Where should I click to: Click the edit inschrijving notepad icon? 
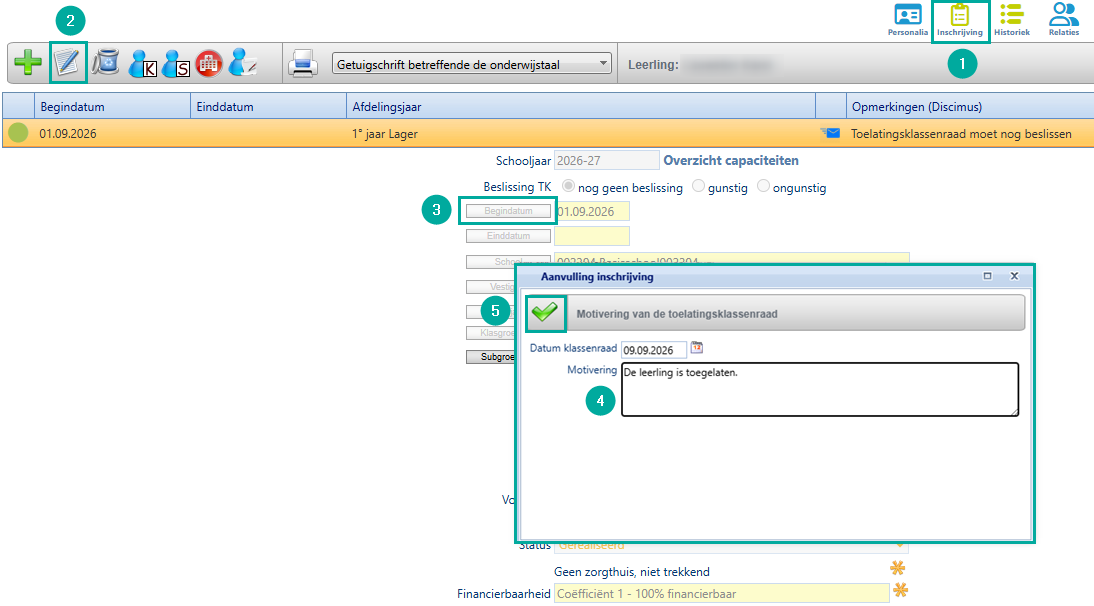pyautogui.click(x=68, y=63)
